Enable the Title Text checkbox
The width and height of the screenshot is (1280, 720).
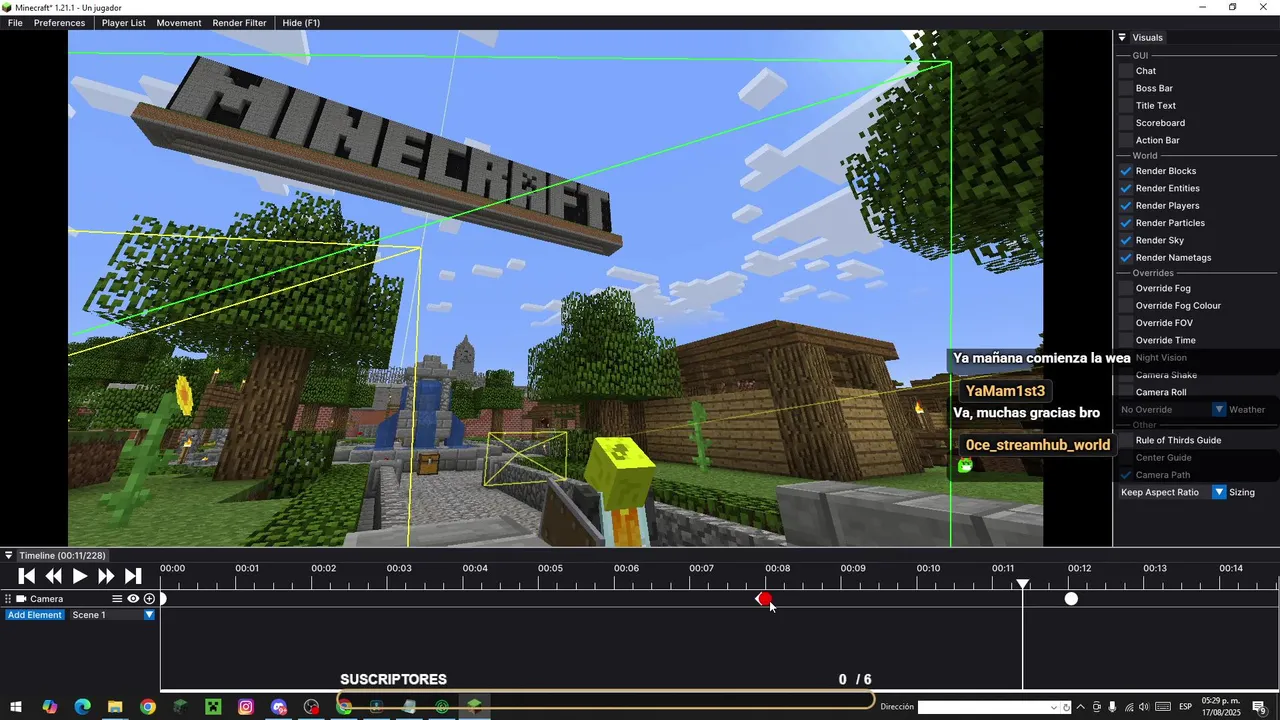point(1126,105)
